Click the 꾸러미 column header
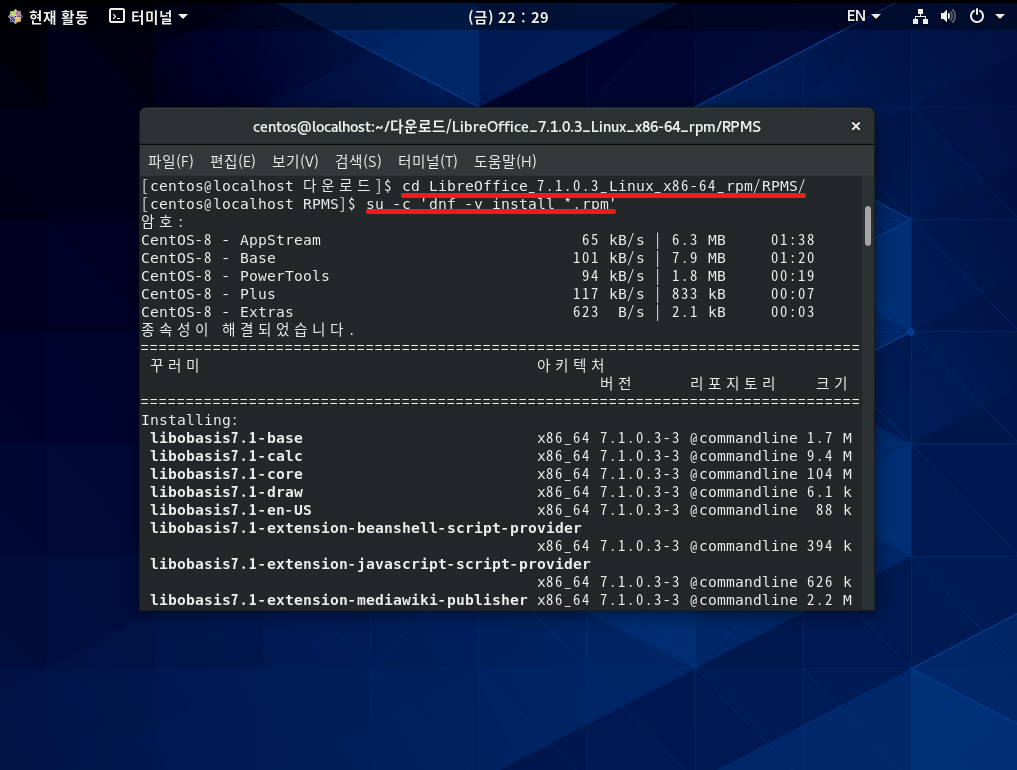 click(x=174, y=365)
